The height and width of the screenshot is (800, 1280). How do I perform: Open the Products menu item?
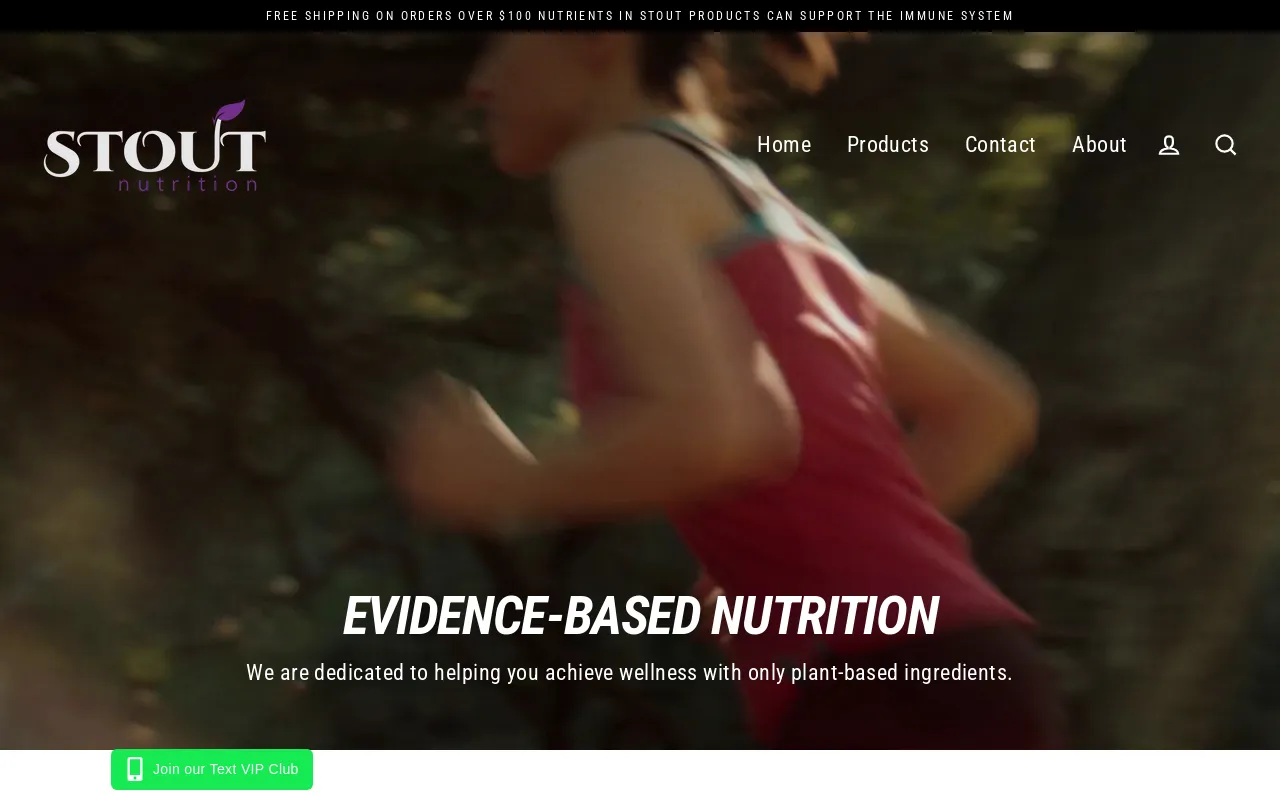[888, 145]
